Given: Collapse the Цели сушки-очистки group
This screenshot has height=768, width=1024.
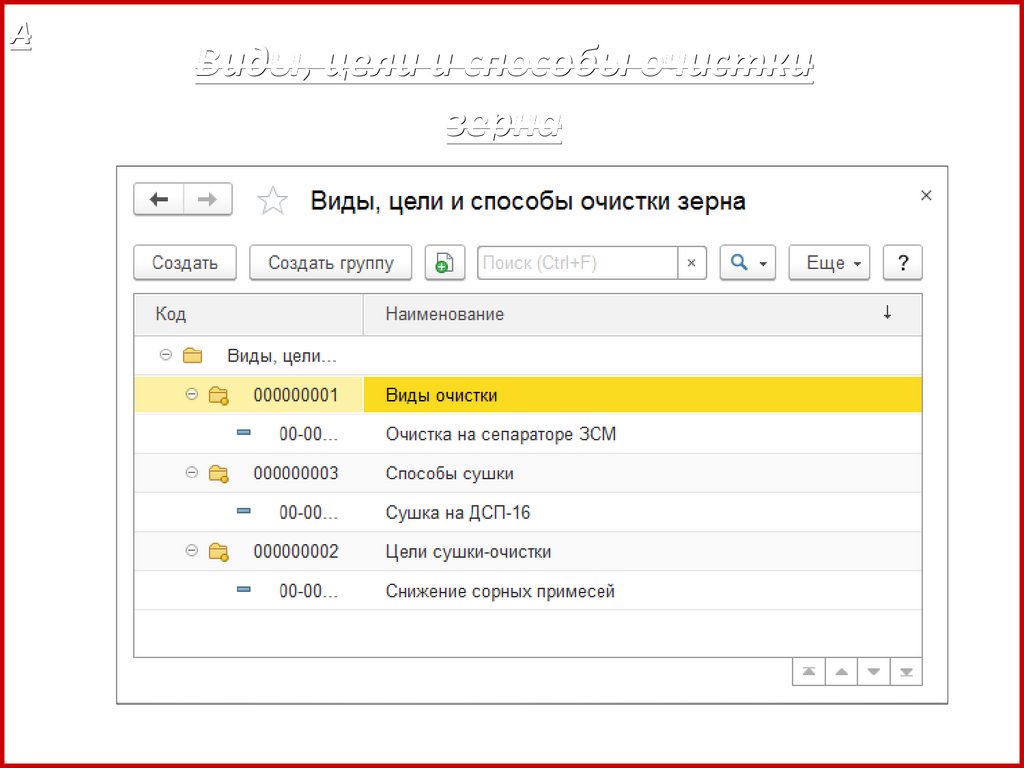Looking at the screenshot, I should click(x=191, y=551).
